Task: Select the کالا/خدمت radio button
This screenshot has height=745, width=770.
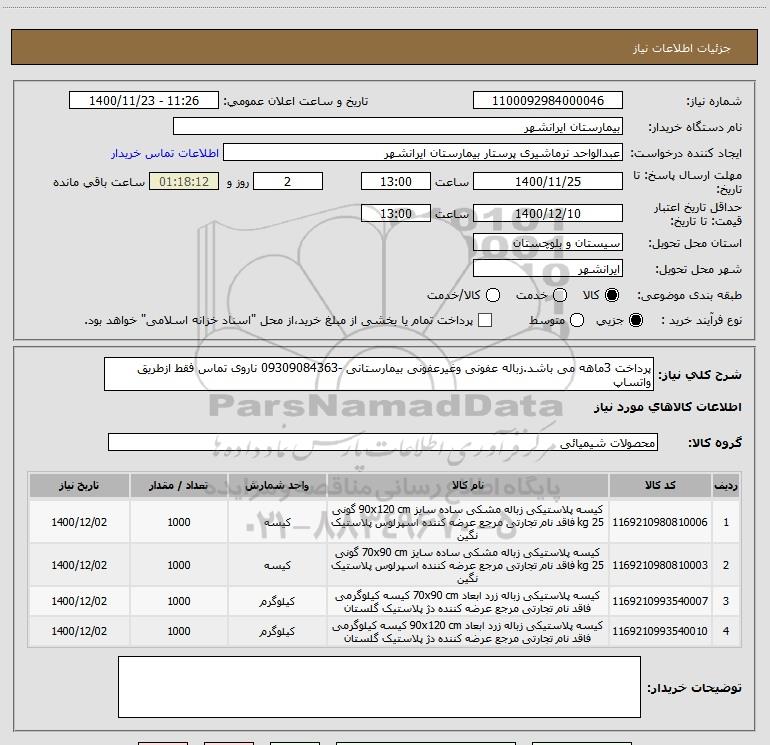Action: 493,295
